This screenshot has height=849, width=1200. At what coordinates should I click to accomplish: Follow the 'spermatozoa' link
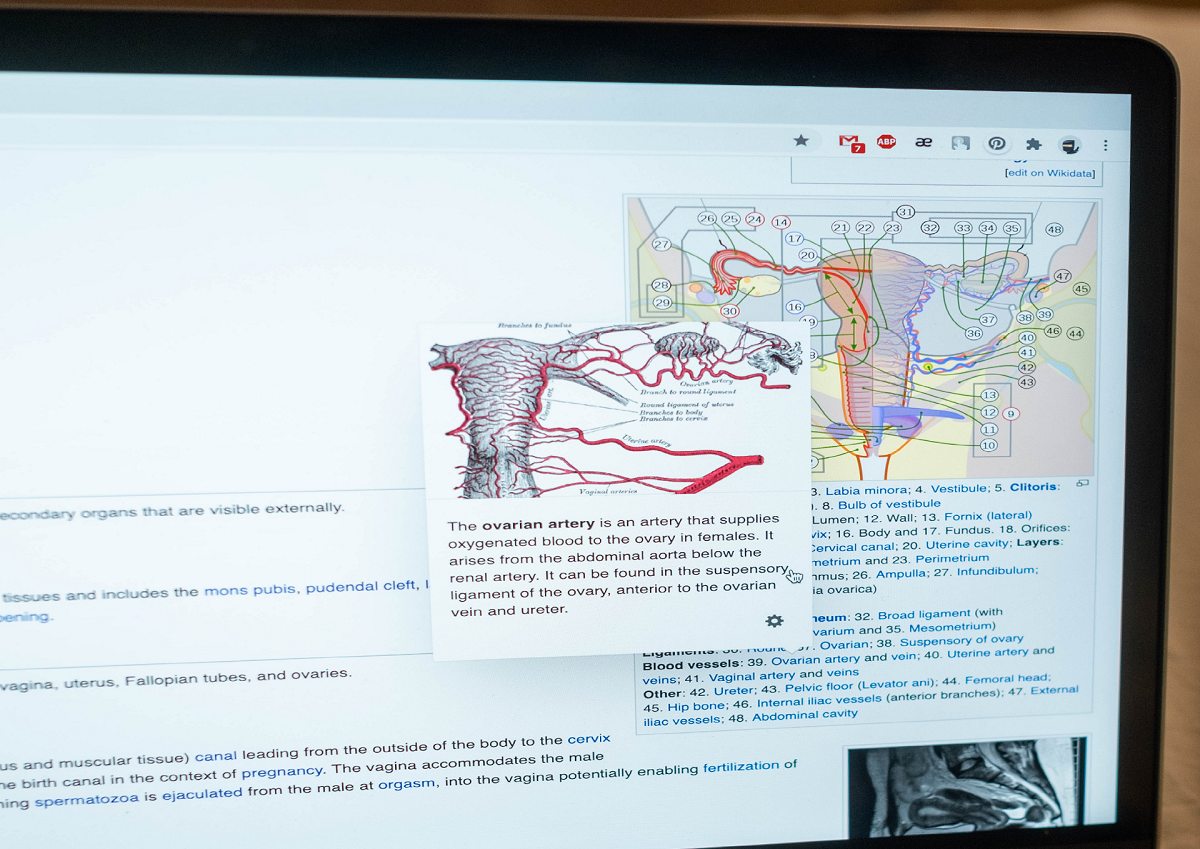[x=89, y=801]
